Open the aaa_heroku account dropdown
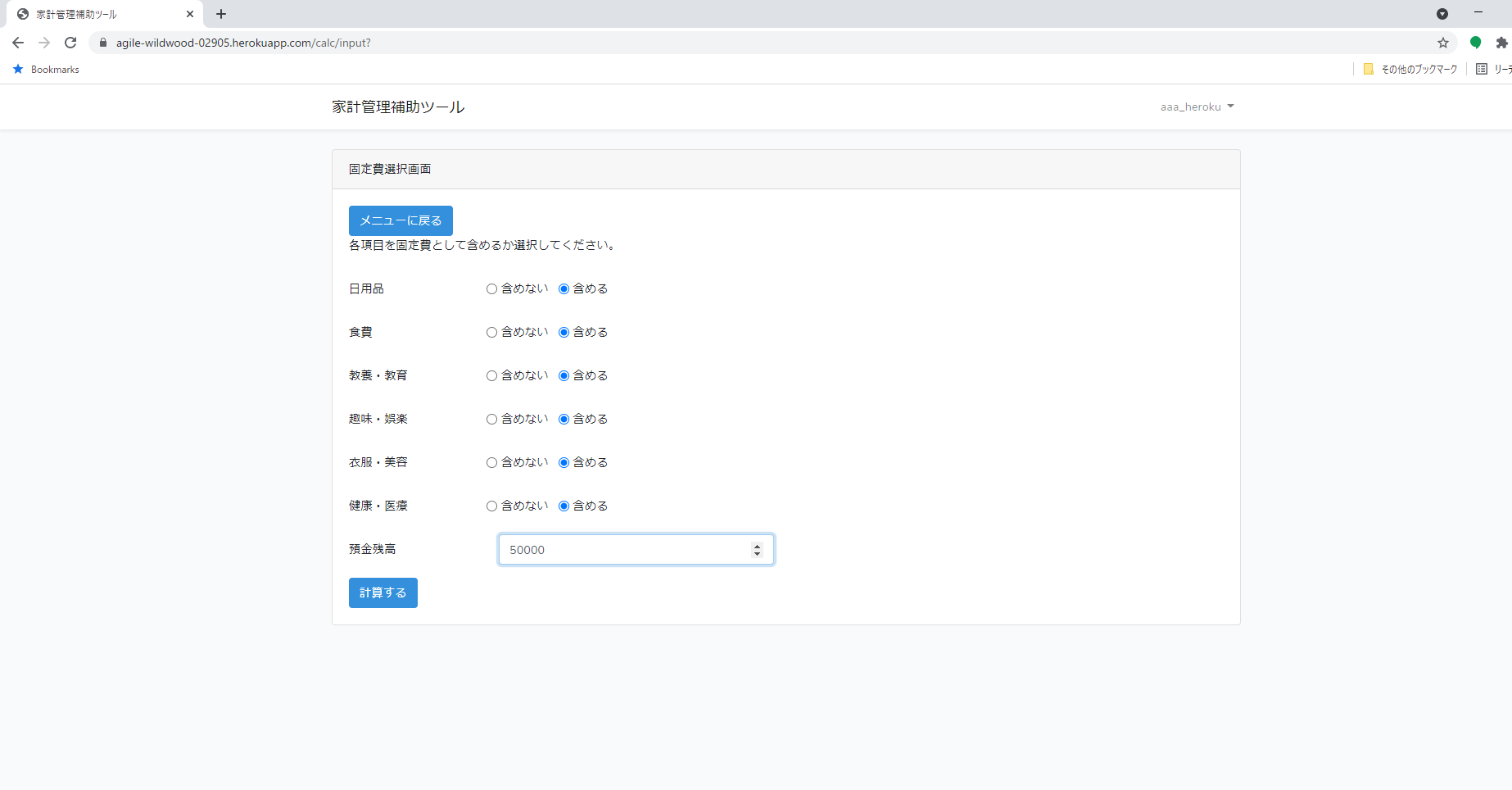The image size is (1512, 790). click(1197, 107)
